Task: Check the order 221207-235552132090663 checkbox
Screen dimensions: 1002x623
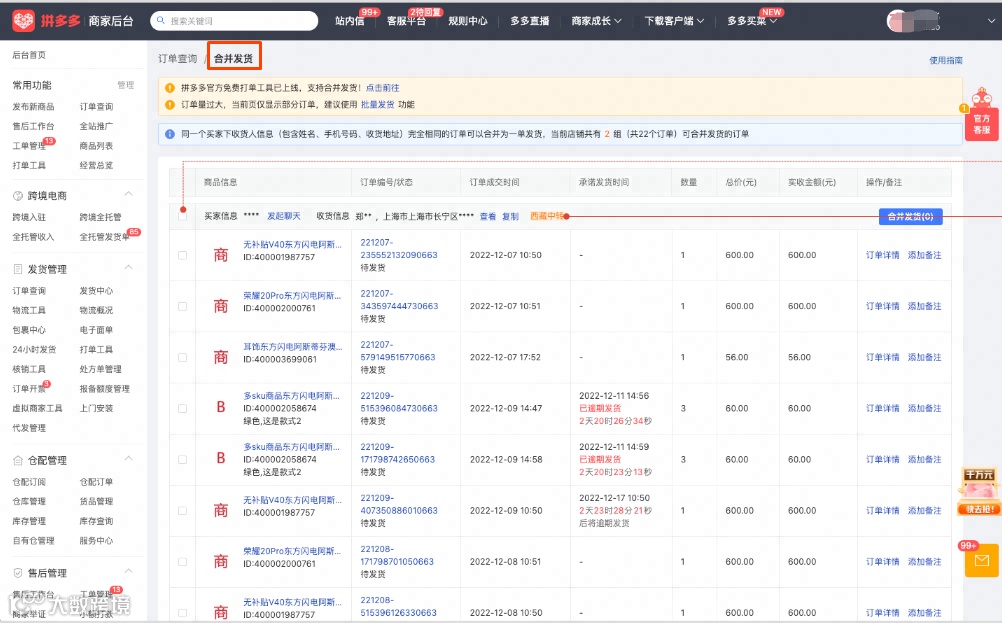Action: pos(183,255)
